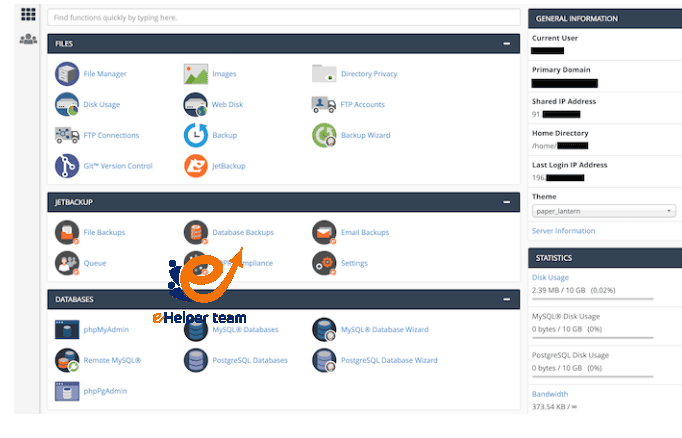Open the User Manager sidebar icon
The width and height of the screenshot is (682, 438).
point(28,39)
